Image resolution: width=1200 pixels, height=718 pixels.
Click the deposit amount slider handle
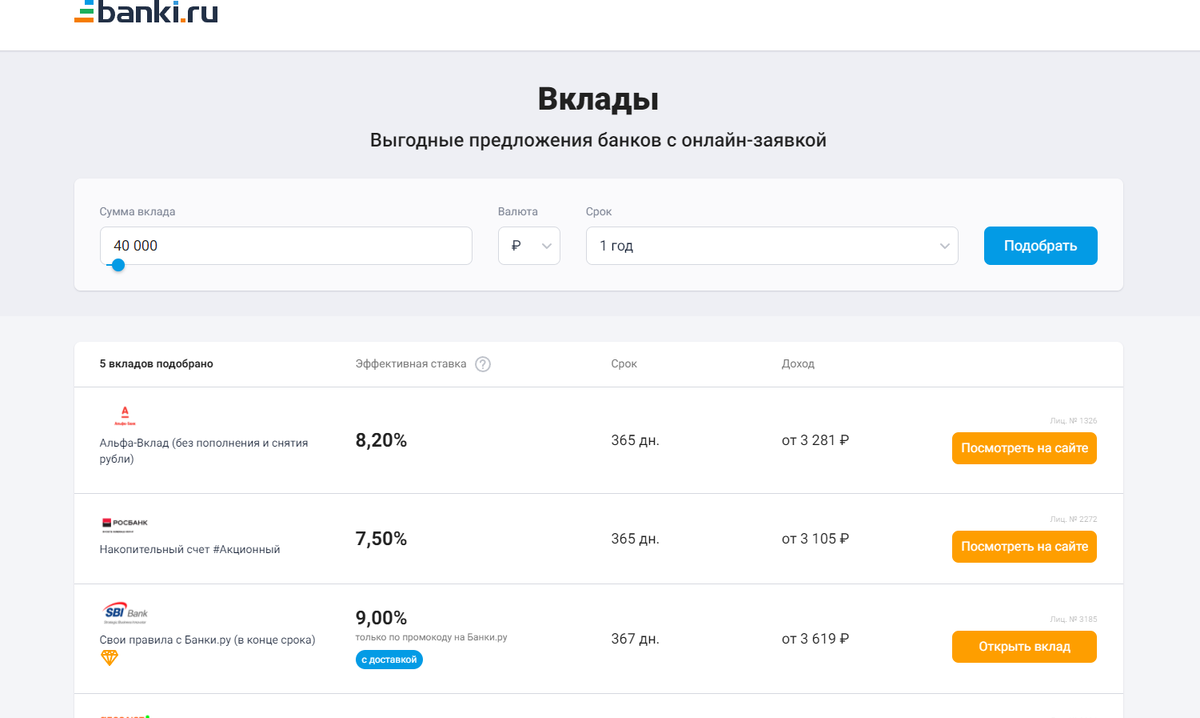pos(118,265)
